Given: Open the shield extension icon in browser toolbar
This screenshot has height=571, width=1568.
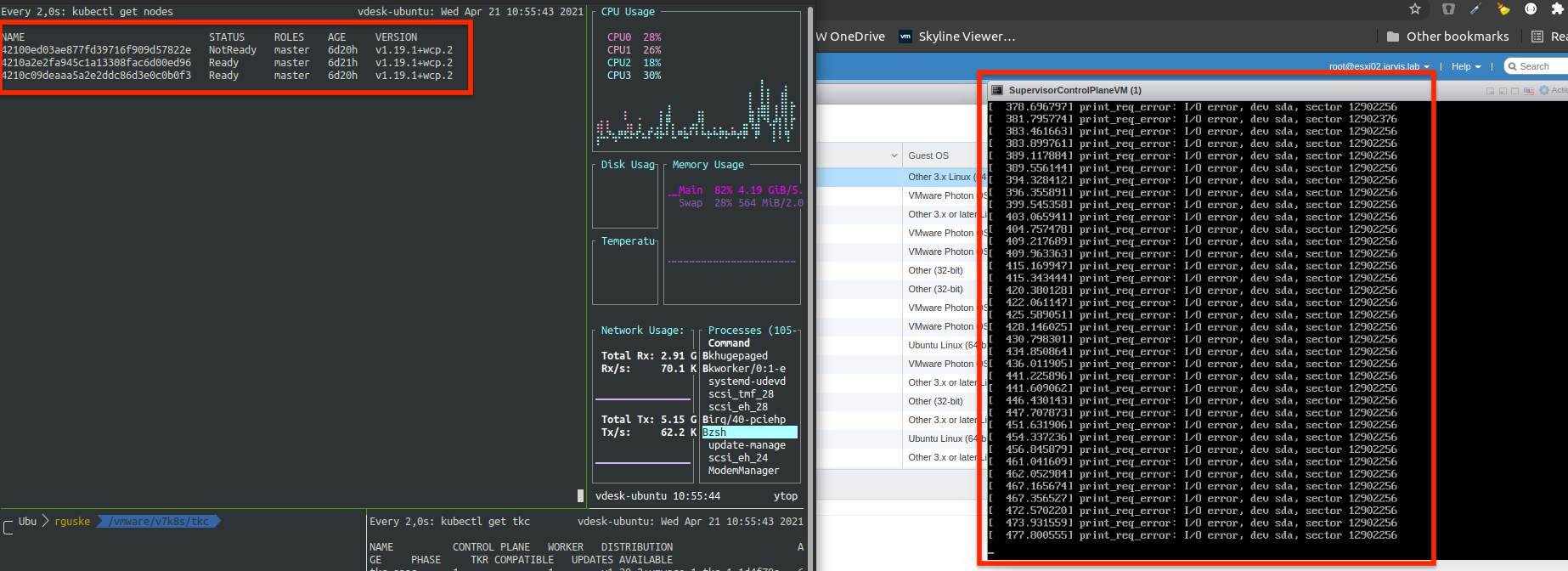Looking at the screenshot, I should click(1448, 8).
